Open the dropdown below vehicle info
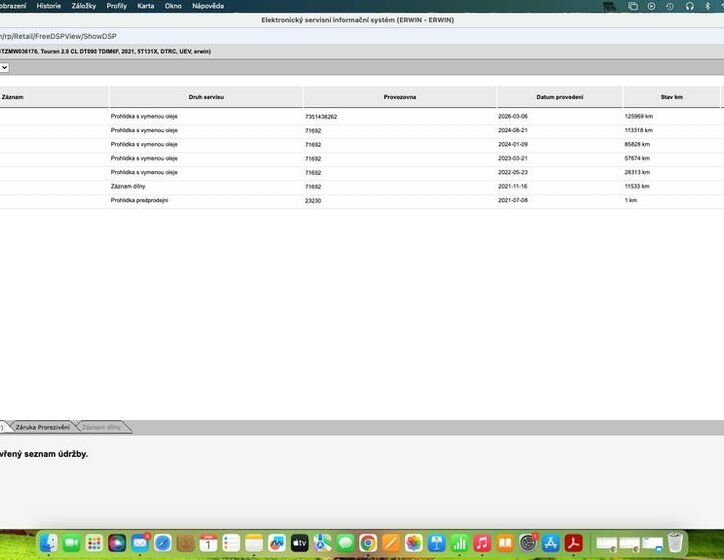 [4, 67]
